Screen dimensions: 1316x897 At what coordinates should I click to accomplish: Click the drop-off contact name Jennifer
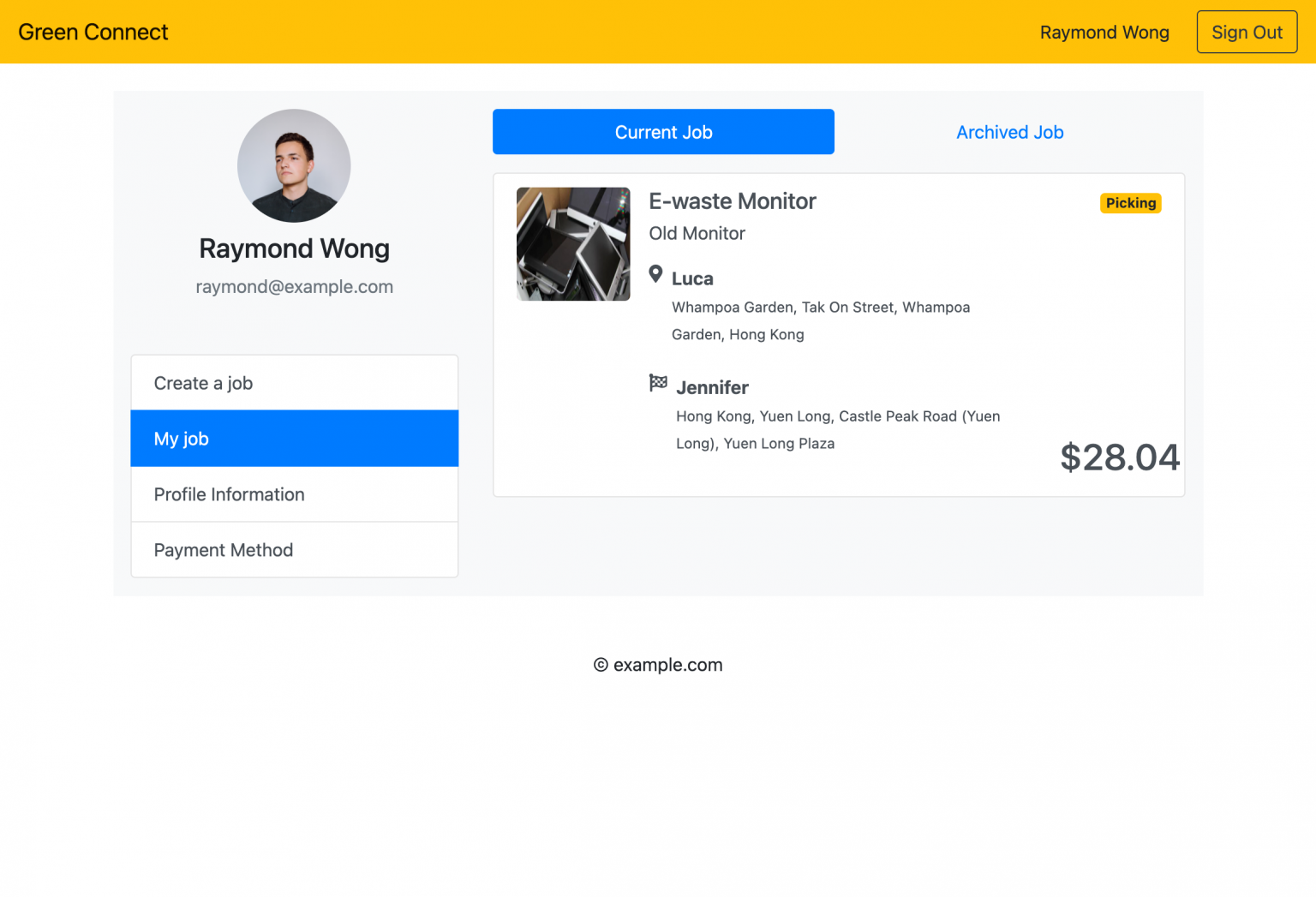712,387
